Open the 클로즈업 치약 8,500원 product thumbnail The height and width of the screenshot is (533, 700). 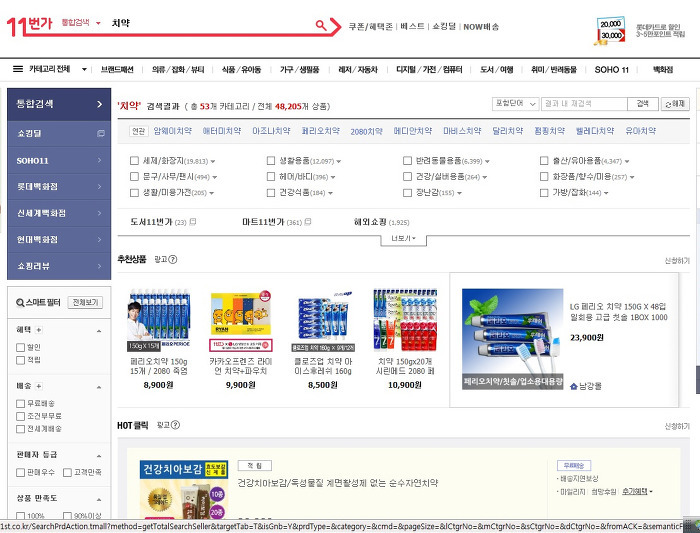pos(323,320)
